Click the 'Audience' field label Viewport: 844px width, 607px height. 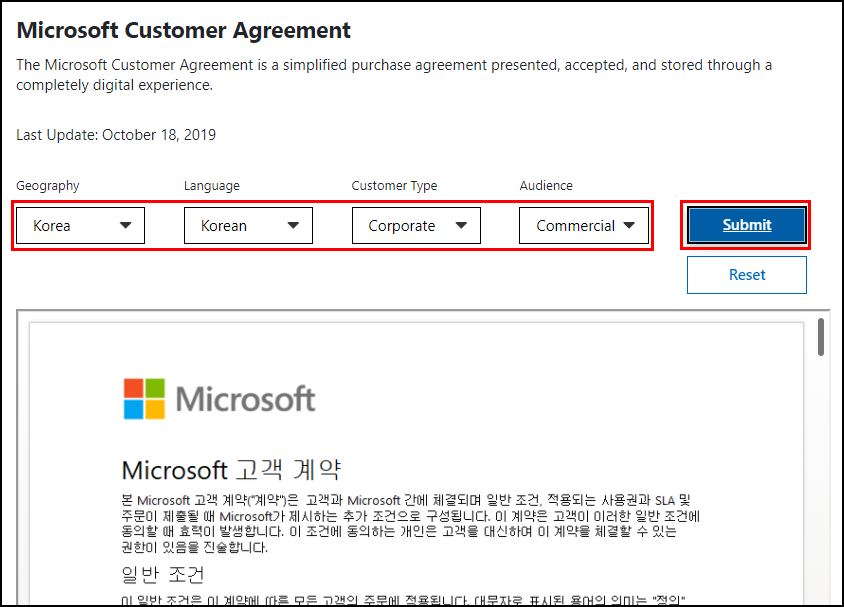546,186
